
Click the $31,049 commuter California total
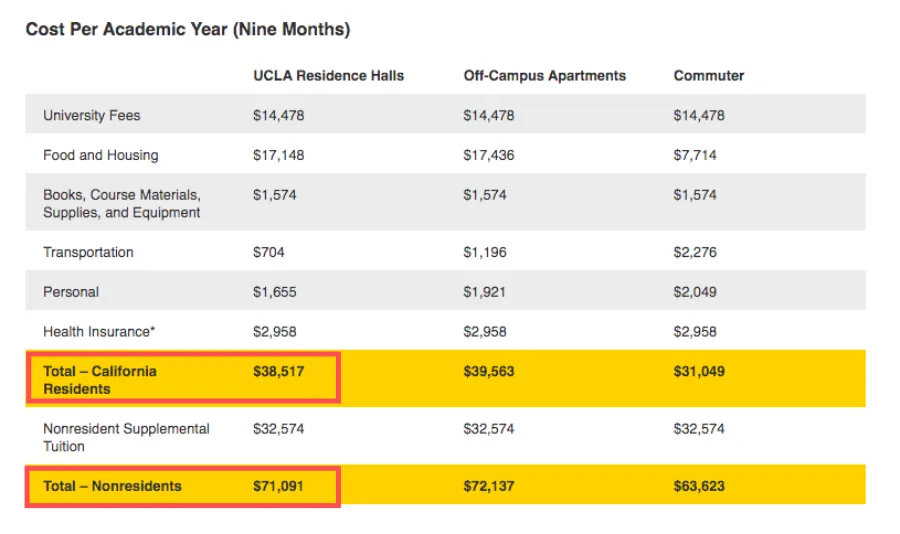coord(699,371)
